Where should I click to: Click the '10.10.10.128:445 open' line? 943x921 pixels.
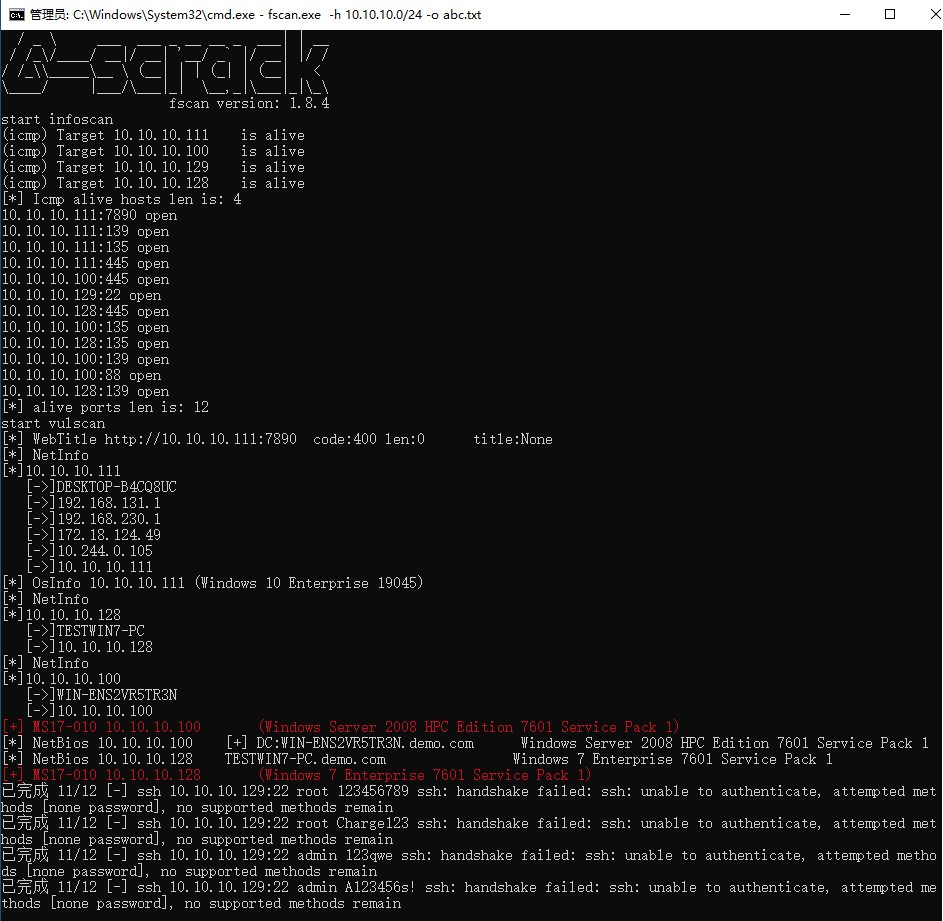pos(85,311)
